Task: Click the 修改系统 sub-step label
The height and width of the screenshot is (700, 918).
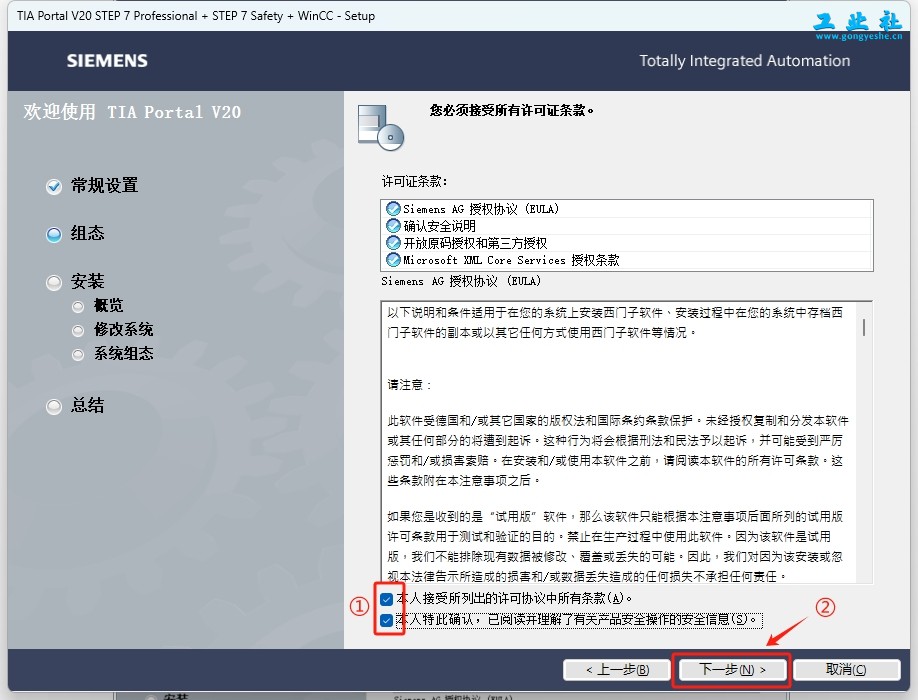Action: (x=124, y=330)
